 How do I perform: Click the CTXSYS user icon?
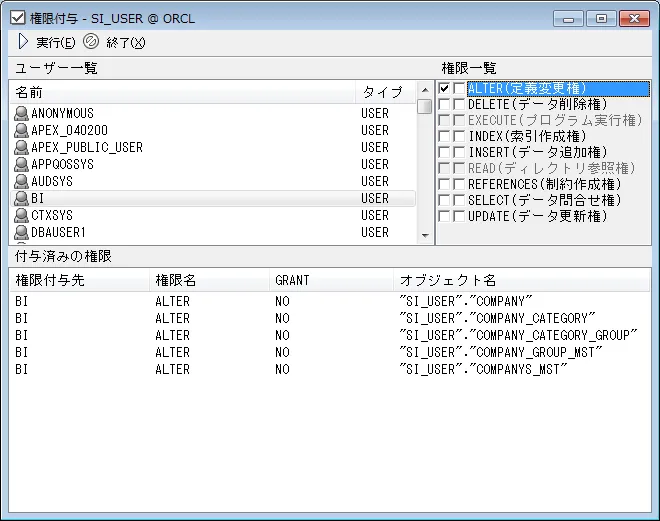click(x=21, y=215)
